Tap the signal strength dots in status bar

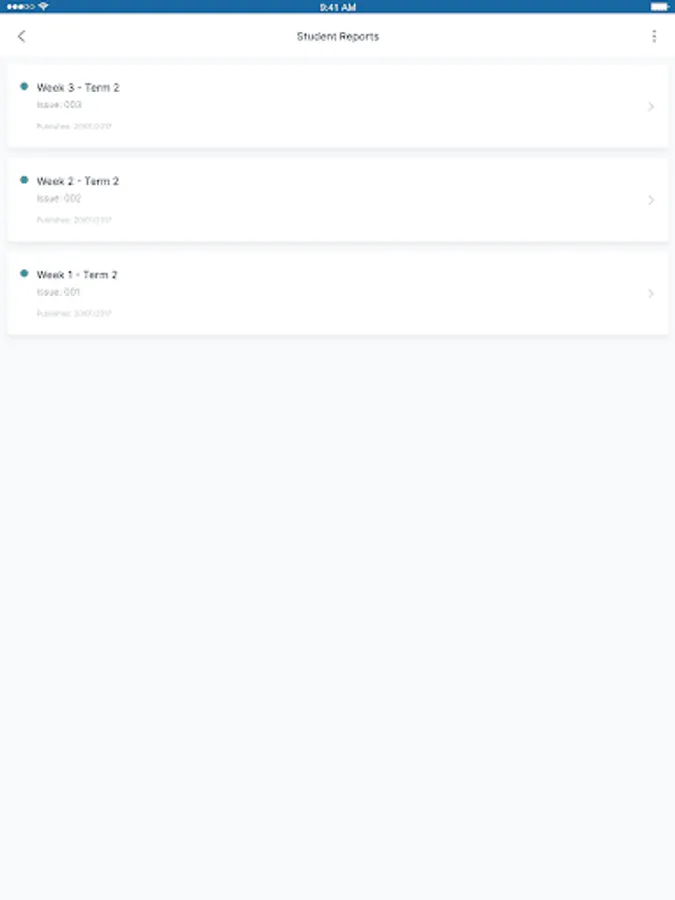click(x=21, y=7)
